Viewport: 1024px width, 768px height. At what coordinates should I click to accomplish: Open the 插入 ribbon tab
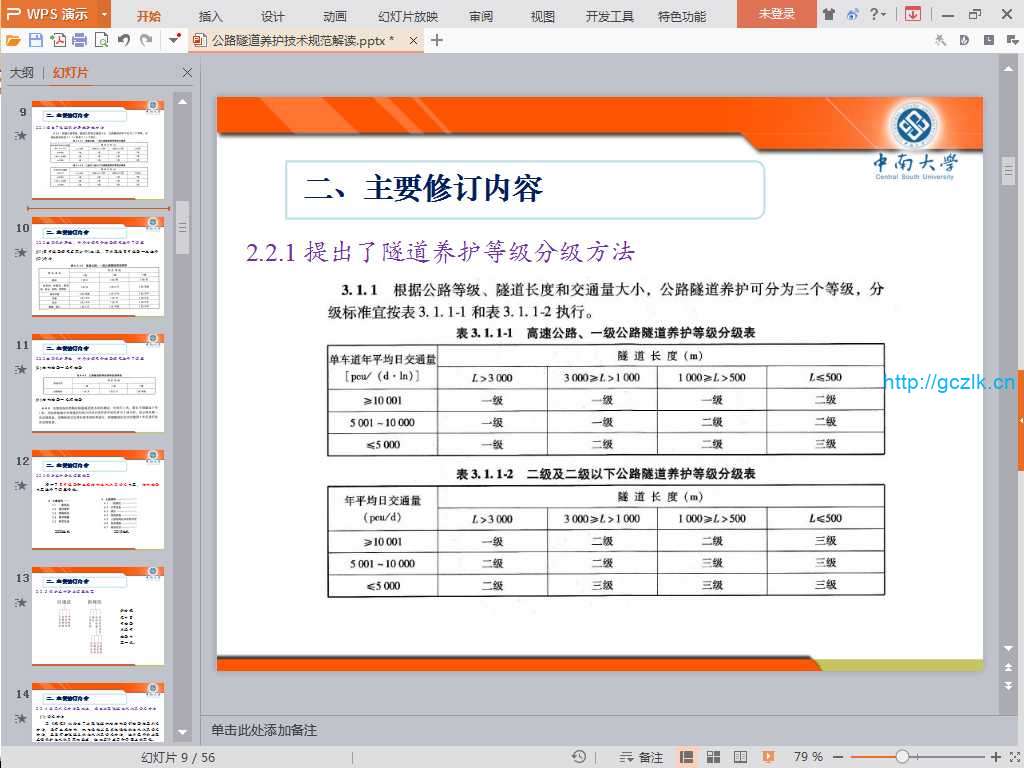tap(211, 16)
